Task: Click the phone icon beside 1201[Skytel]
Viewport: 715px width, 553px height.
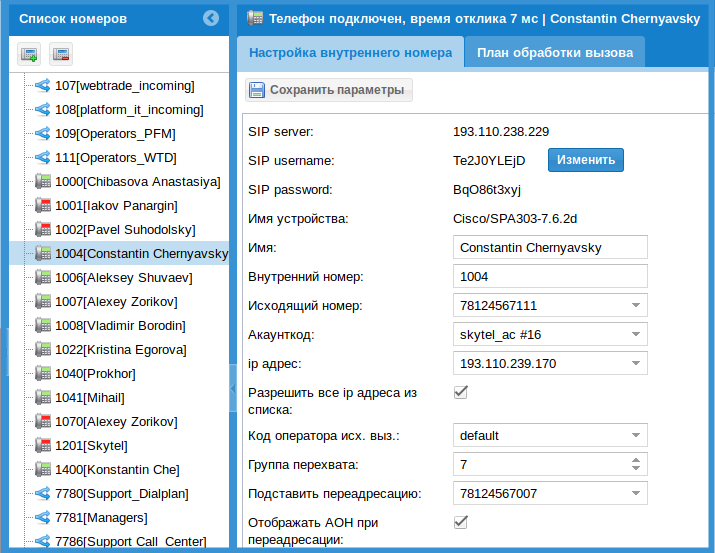Action: [x=43, y=446]
